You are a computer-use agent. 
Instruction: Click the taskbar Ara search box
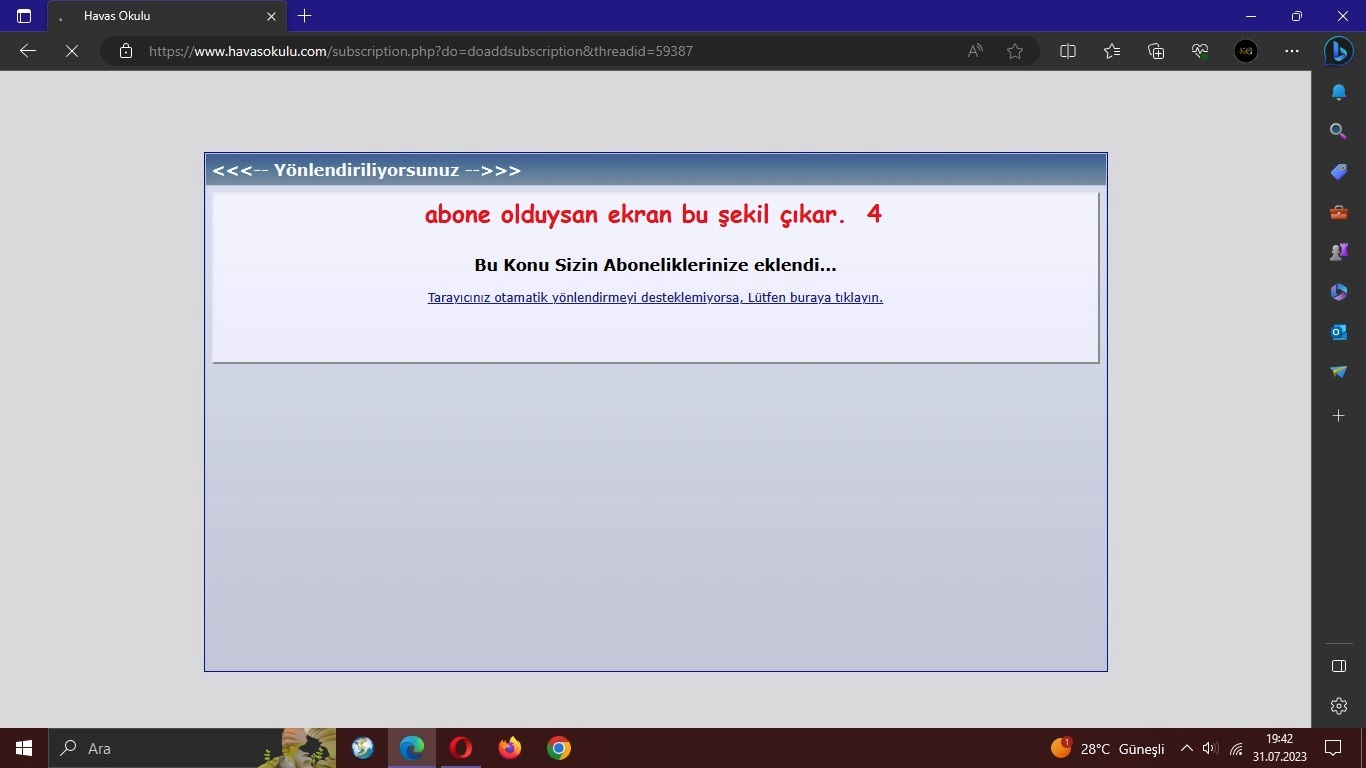click(x=192, y=748)
